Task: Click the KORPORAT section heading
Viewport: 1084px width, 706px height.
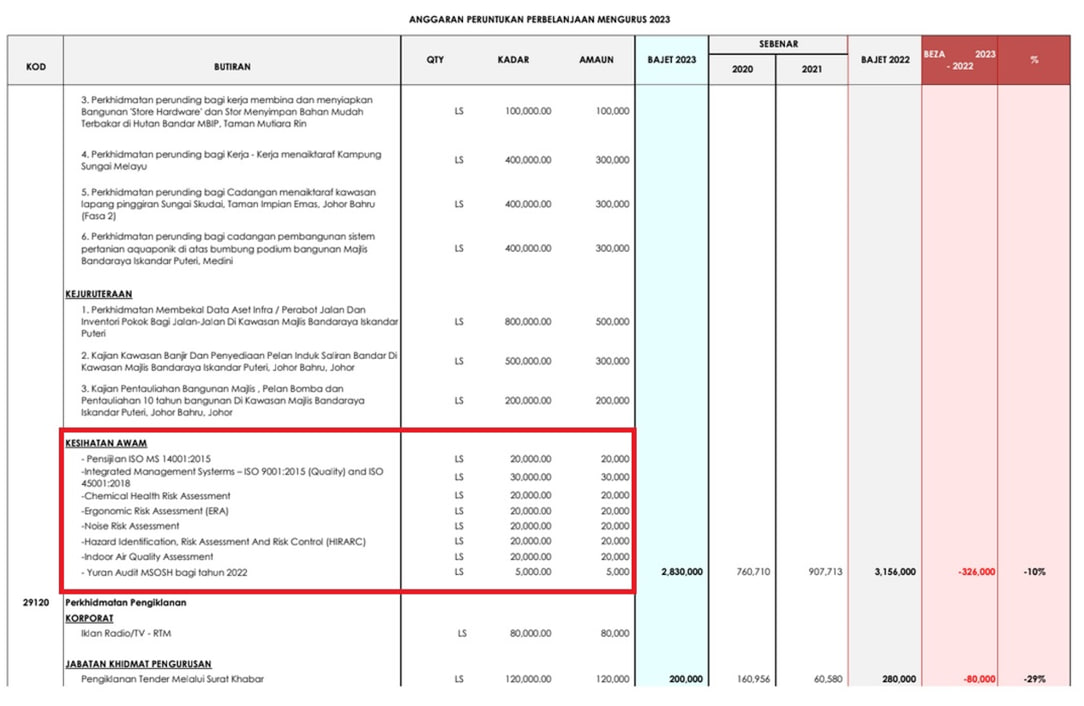Action: (x=89, y=618)
